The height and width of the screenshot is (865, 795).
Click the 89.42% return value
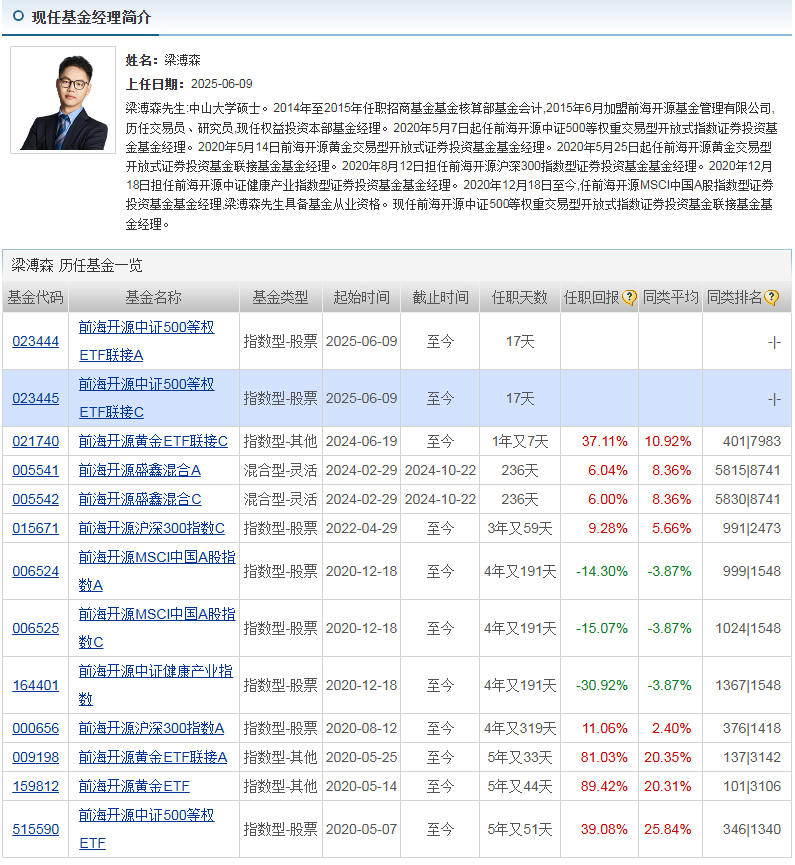pos(604,786)
